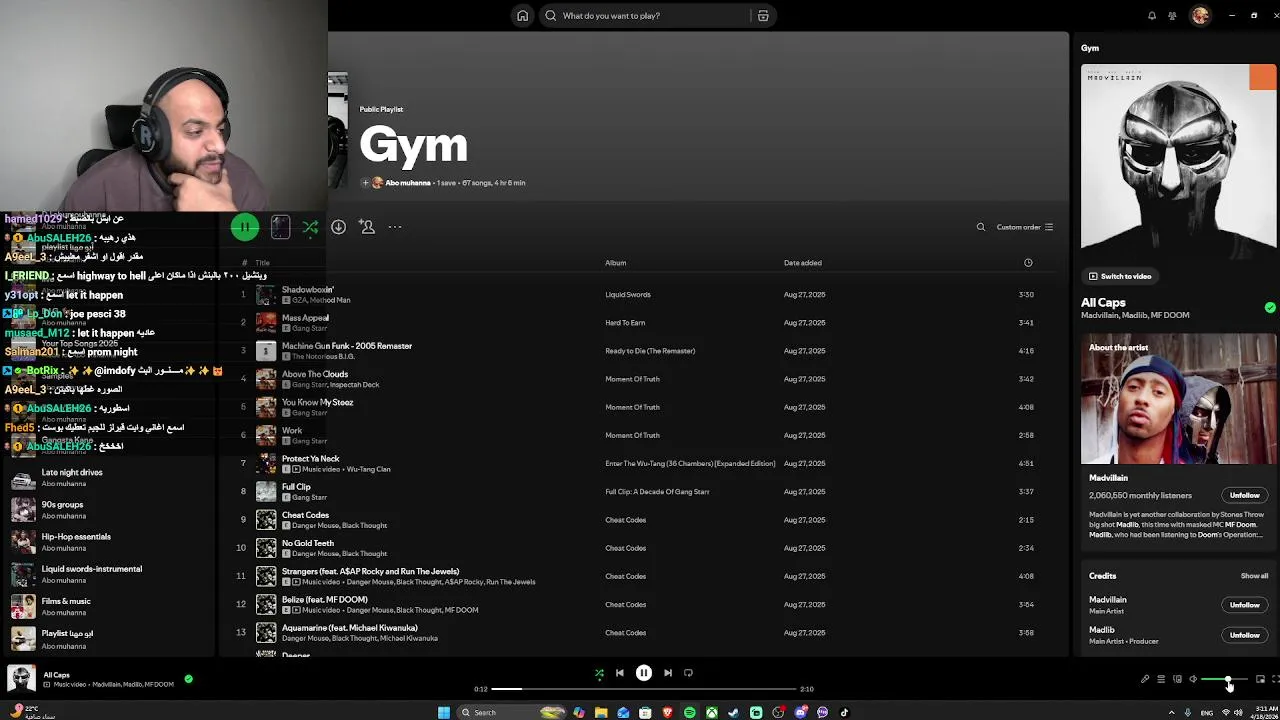Image resolution: width=1280 pixels, height=720 pixels.
Task: Skip to the next track
Action: pyautogui.click(x=668, y=673)
